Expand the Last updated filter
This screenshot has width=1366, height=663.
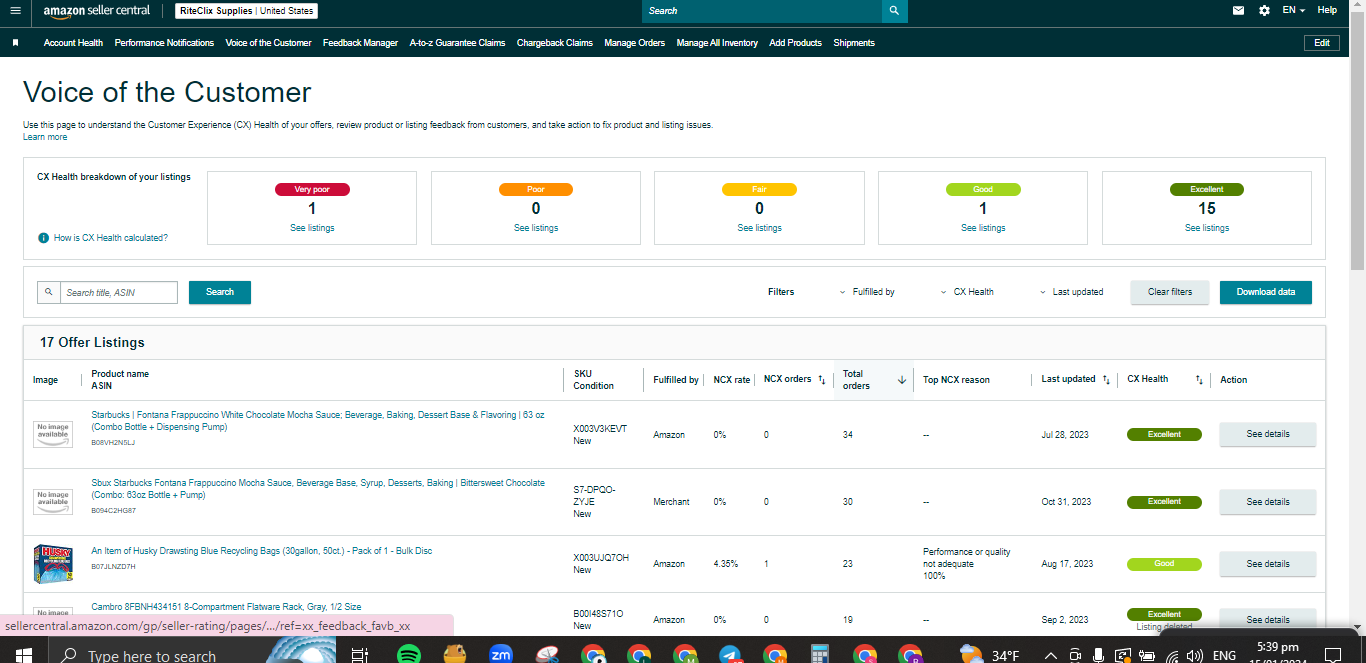pos(1071,292)
